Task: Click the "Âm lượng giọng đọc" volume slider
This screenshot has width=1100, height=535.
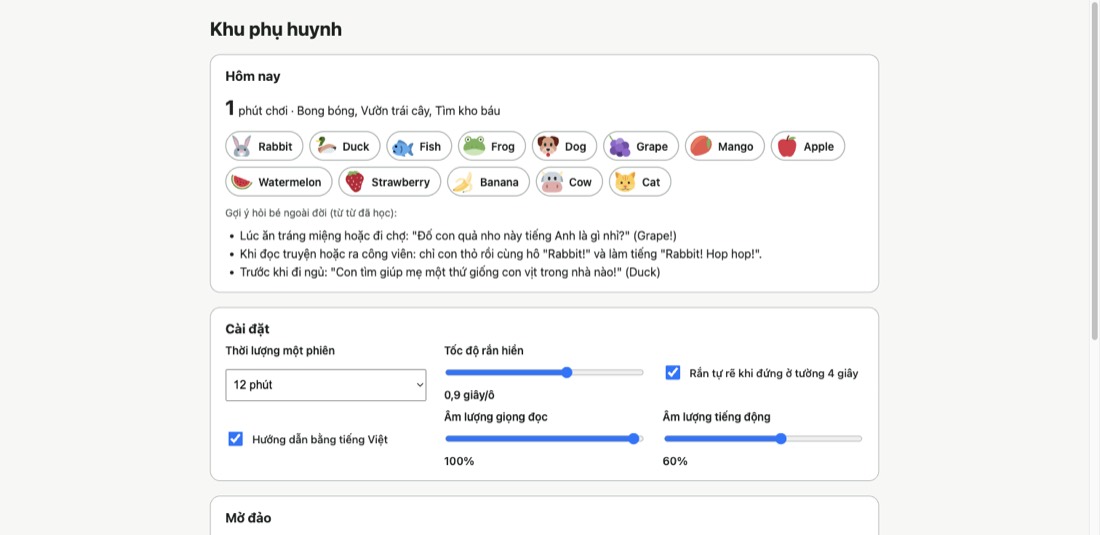Action: [544, 439]
